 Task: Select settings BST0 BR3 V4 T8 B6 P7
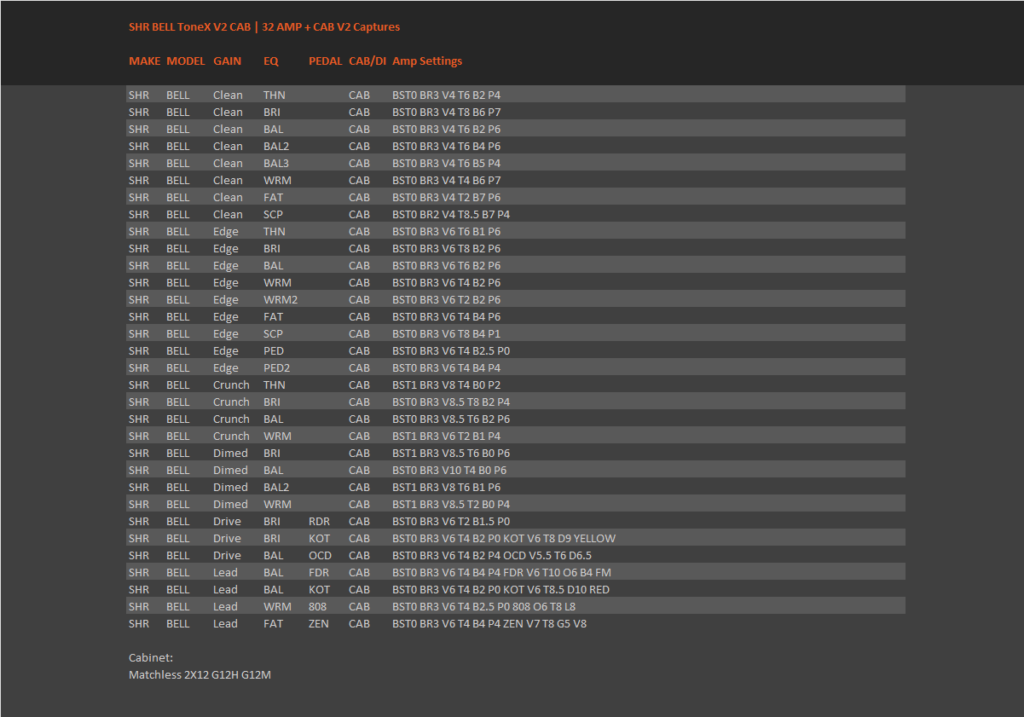tap(446, 112)
